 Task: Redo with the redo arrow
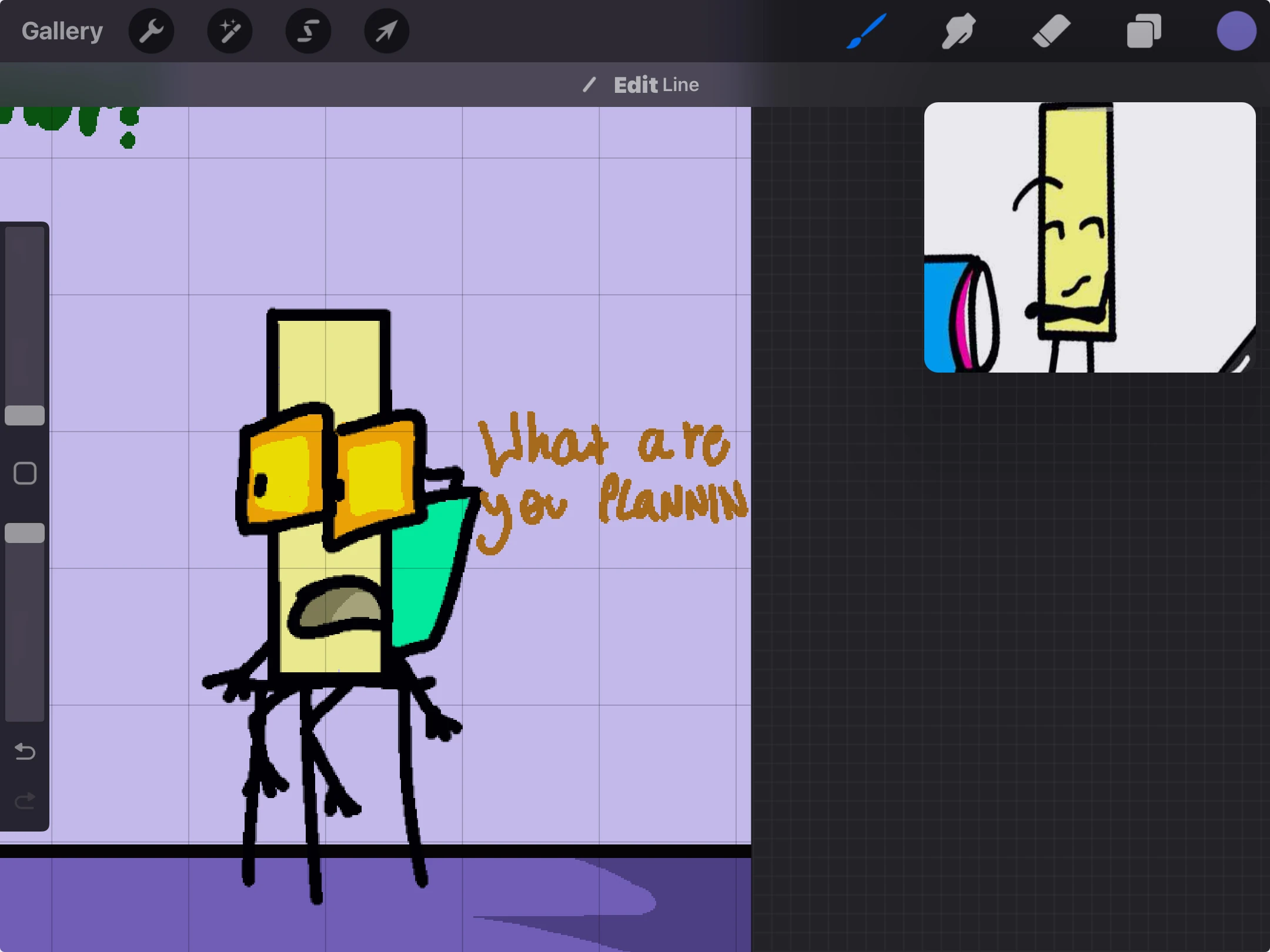click(25, 800)
